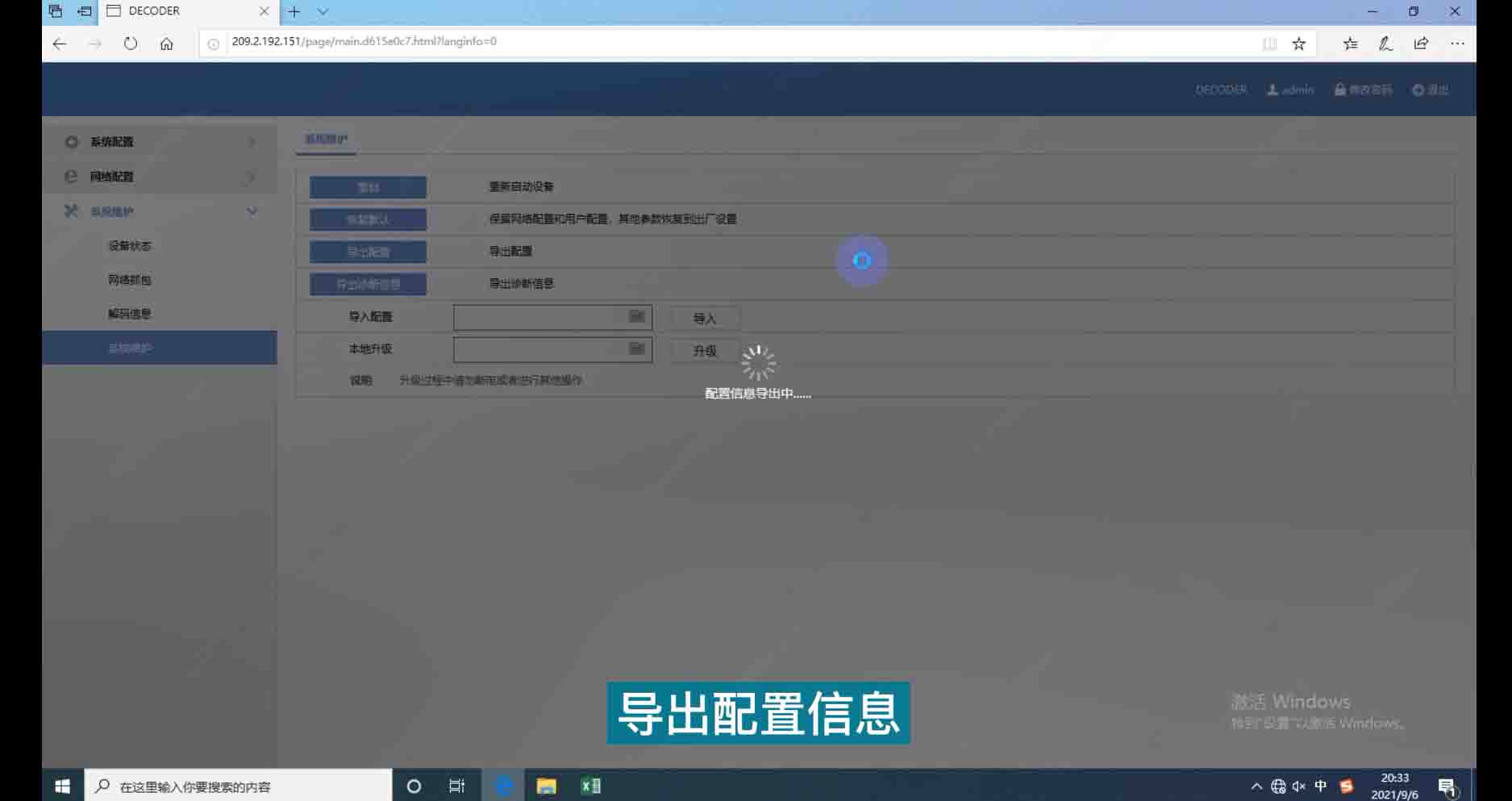Expand the 网络配置 menu chevron

(x=252, y=177)
